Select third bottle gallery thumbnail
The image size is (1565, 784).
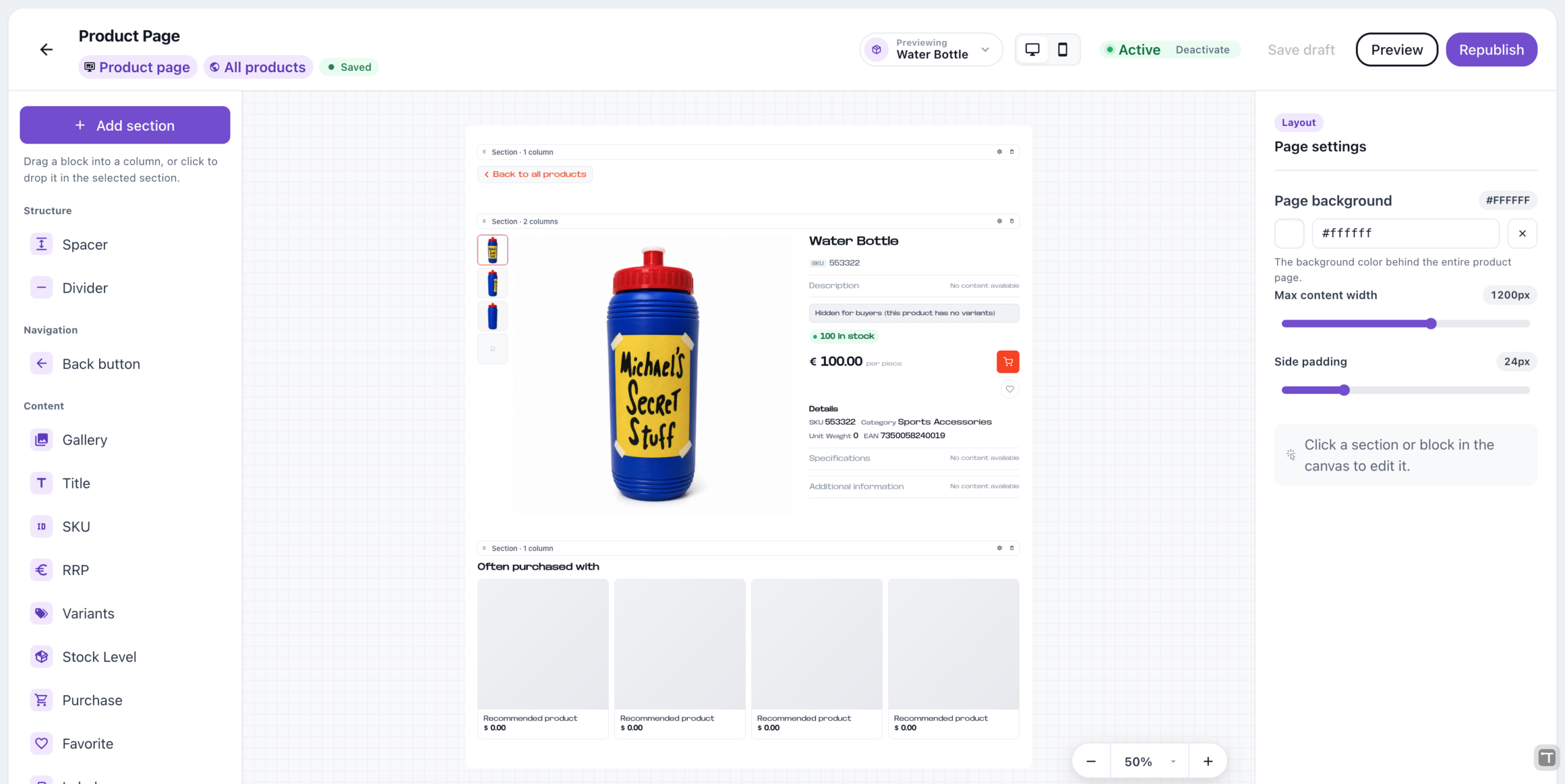pyautogui.click(x=492, y=316)
